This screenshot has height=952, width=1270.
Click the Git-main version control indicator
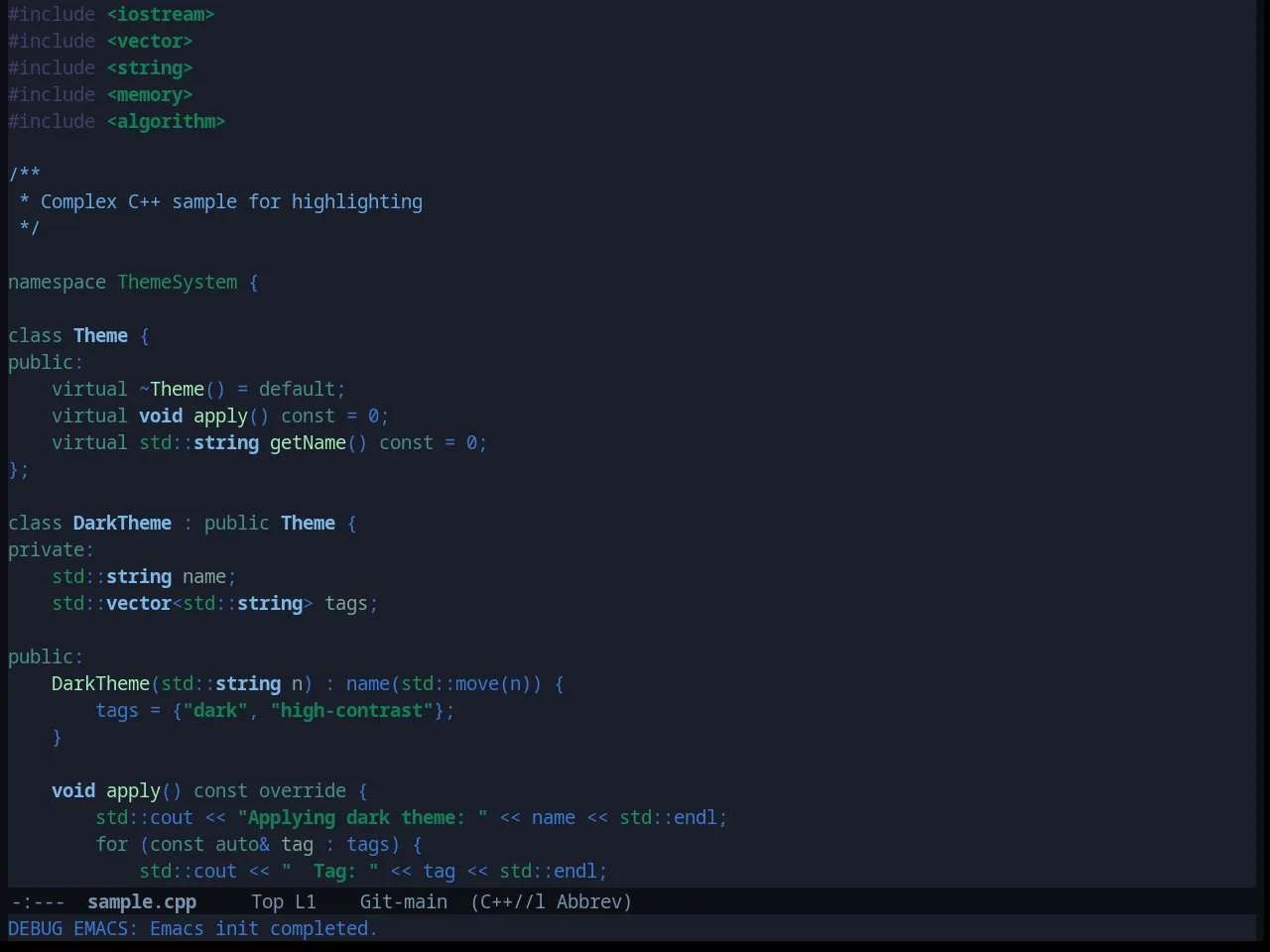tap(404, 901)
